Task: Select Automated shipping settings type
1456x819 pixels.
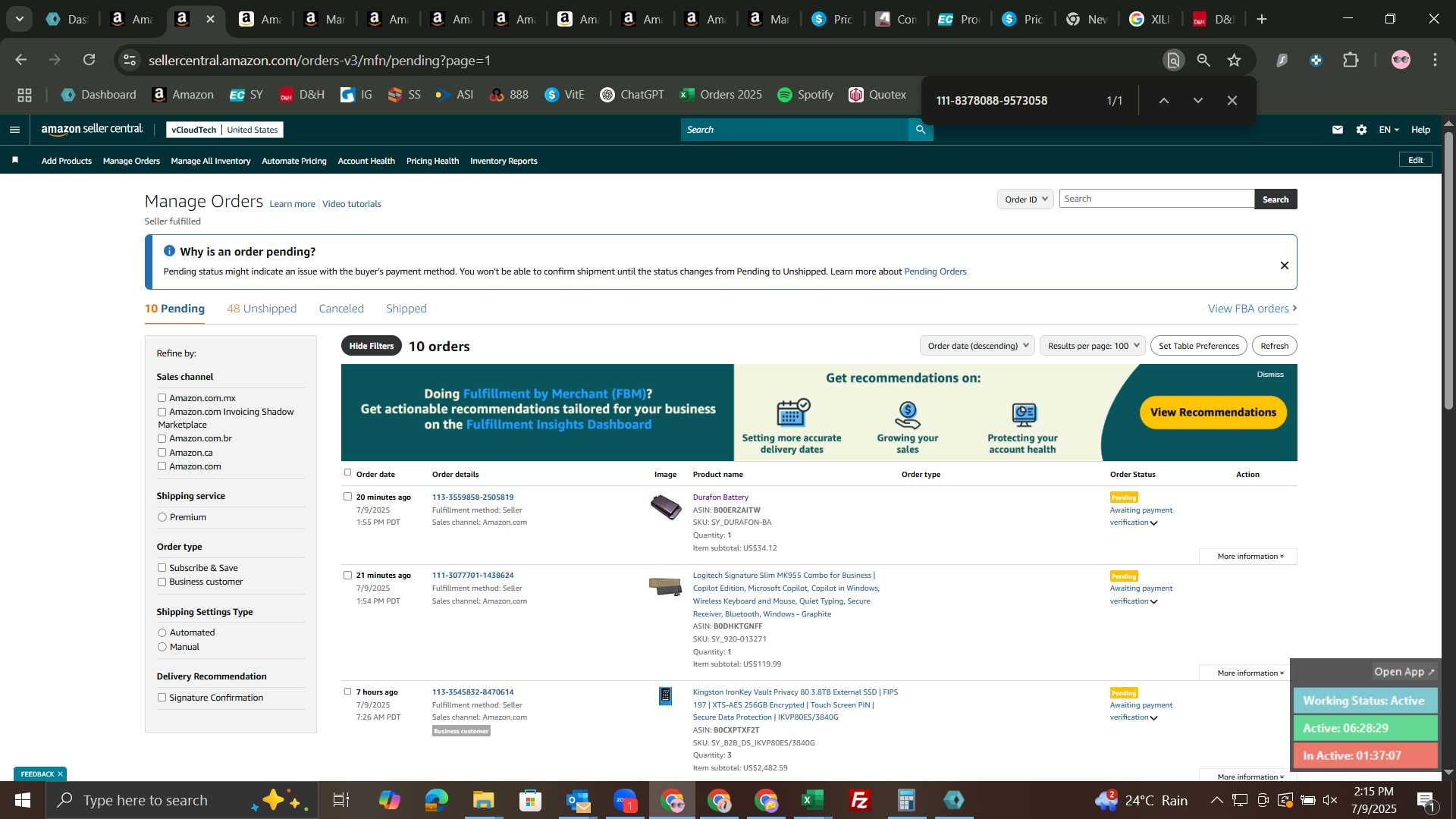Action: point(162,632)
